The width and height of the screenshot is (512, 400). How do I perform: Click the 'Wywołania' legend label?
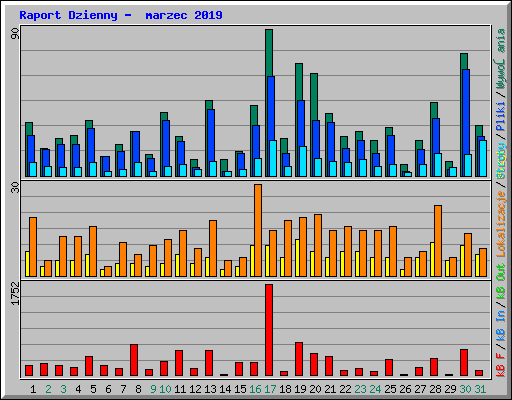click(x=501, y=59)
